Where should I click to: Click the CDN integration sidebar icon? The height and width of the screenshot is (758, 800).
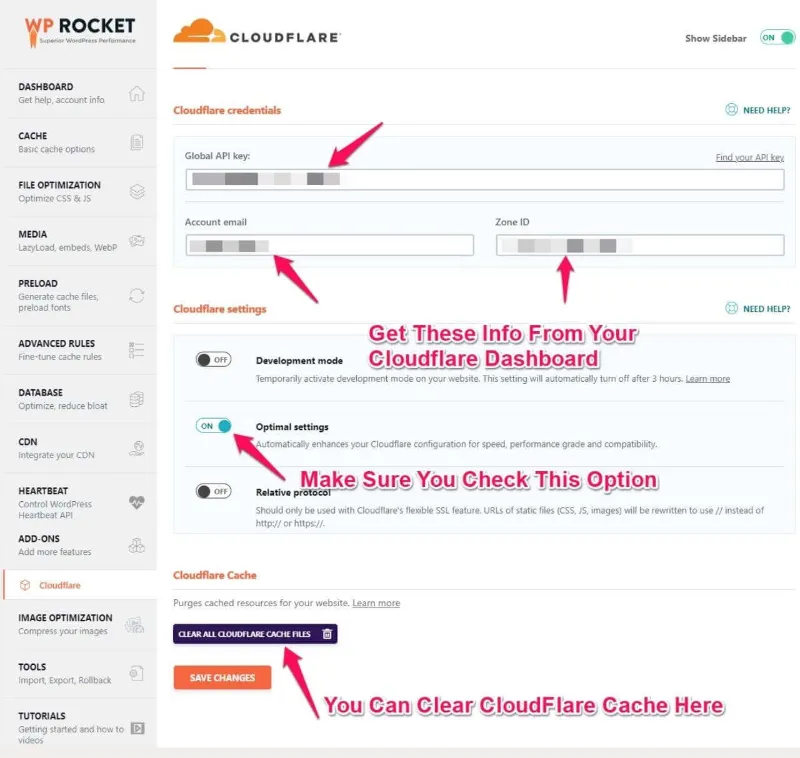pos(136,447)
